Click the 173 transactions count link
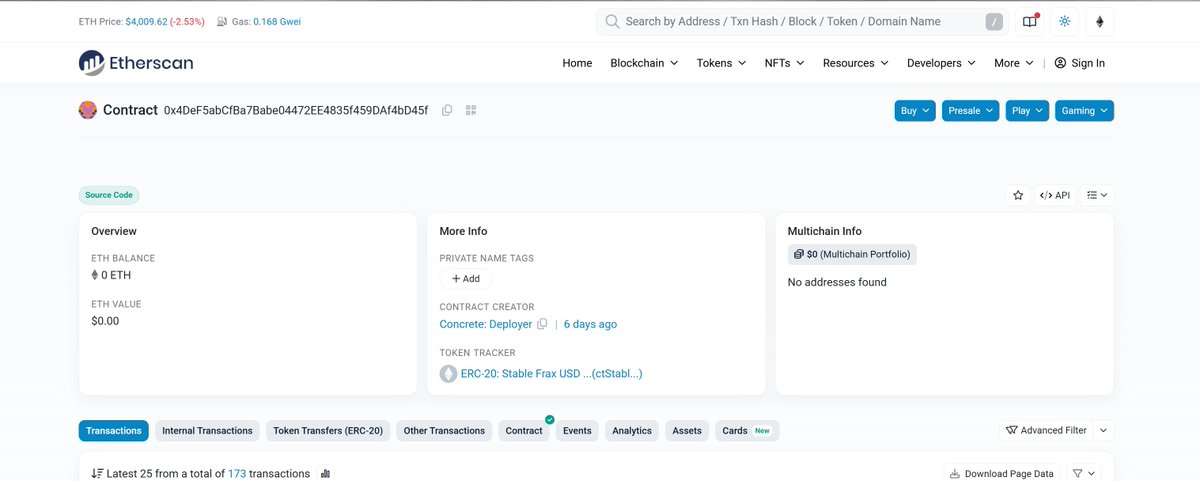Image resolution: width=1200 pixels, height=481 pixels. pyautogui.click(x=237, y=474)
